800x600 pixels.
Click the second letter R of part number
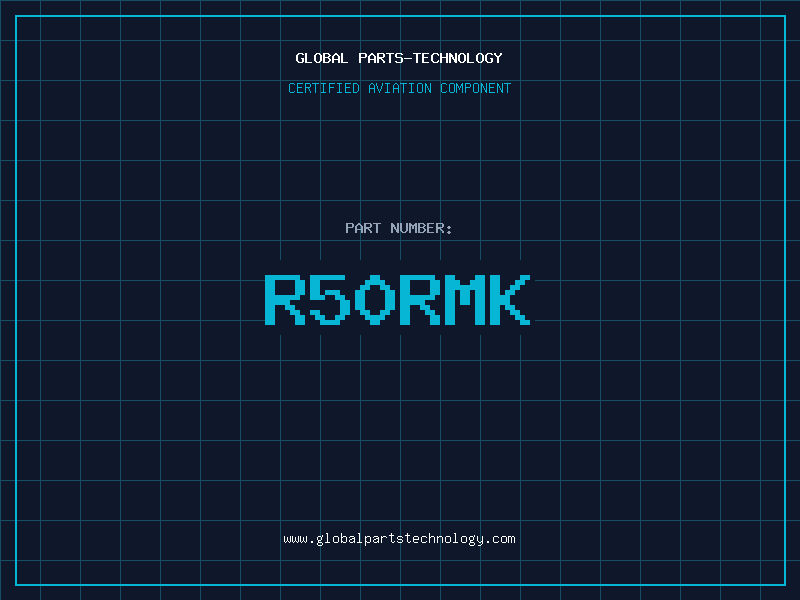pos(418,299)
